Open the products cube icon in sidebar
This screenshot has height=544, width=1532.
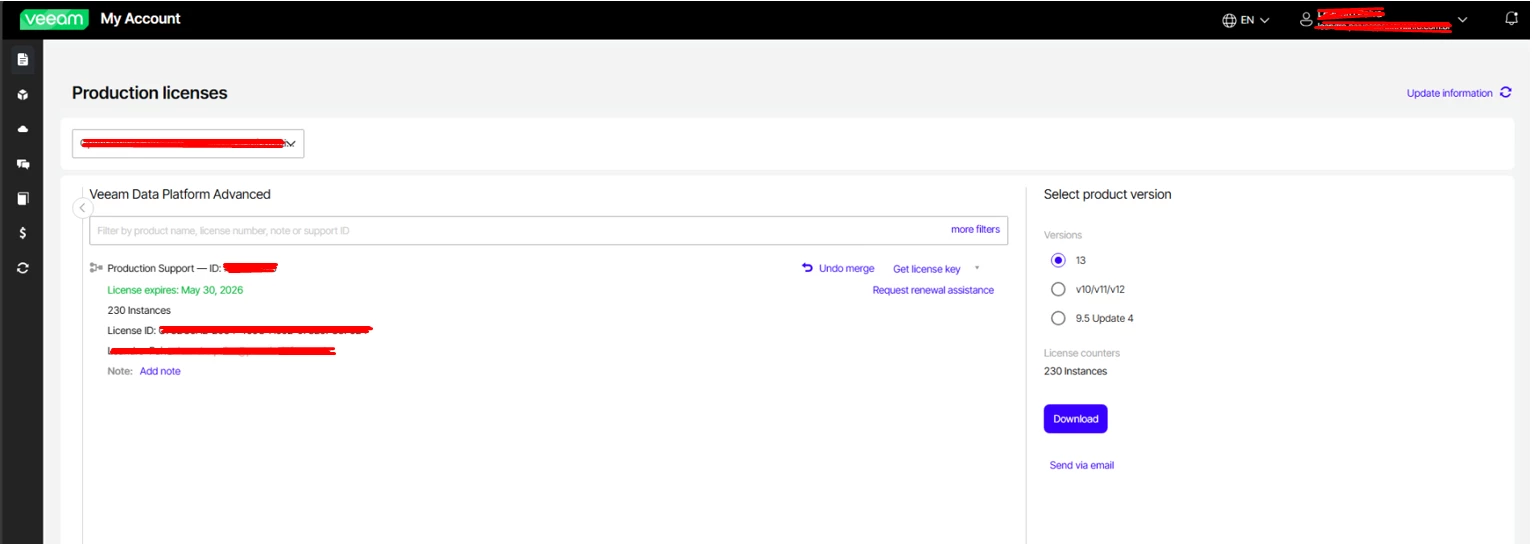click(x=22, y=95)
